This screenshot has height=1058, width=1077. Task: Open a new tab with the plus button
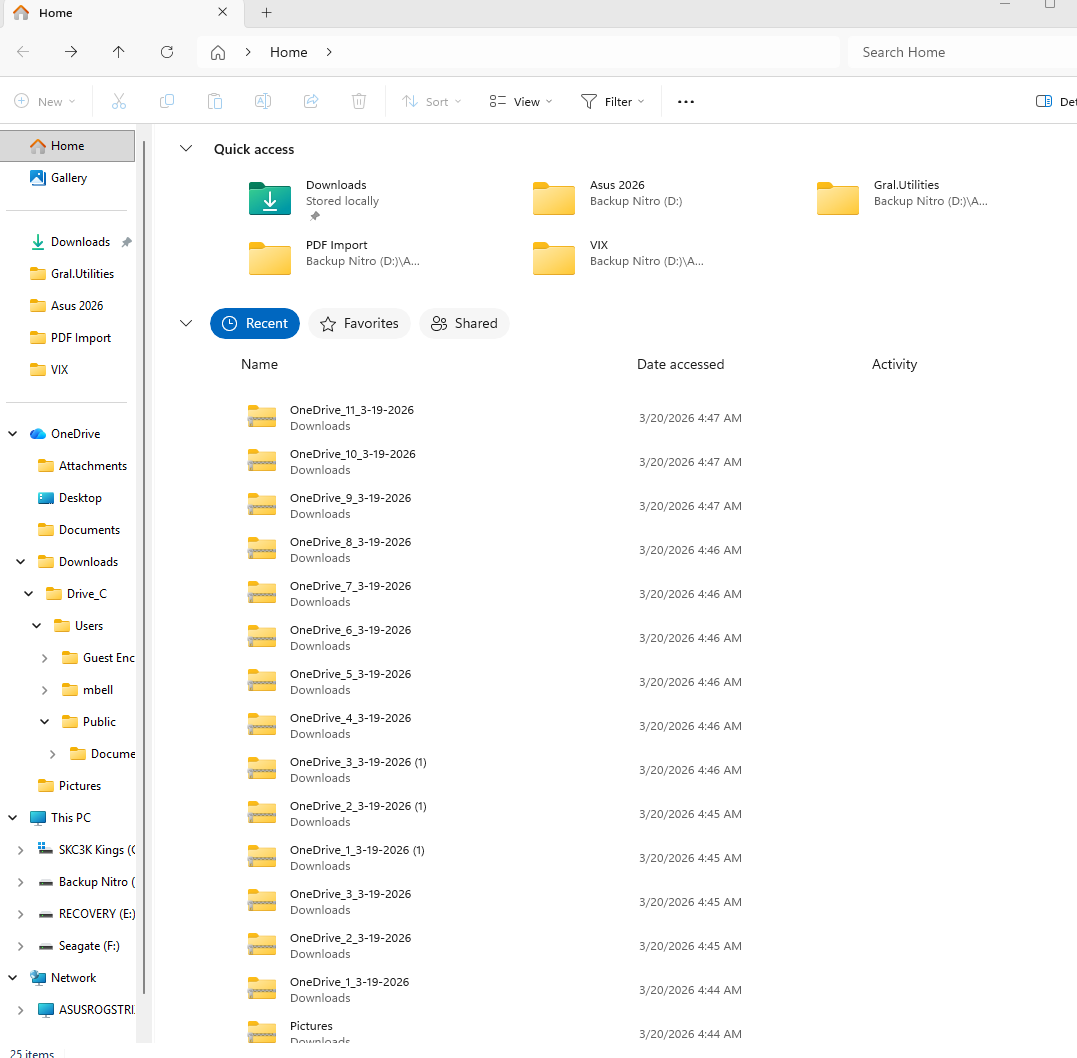[x=267, y=12]
